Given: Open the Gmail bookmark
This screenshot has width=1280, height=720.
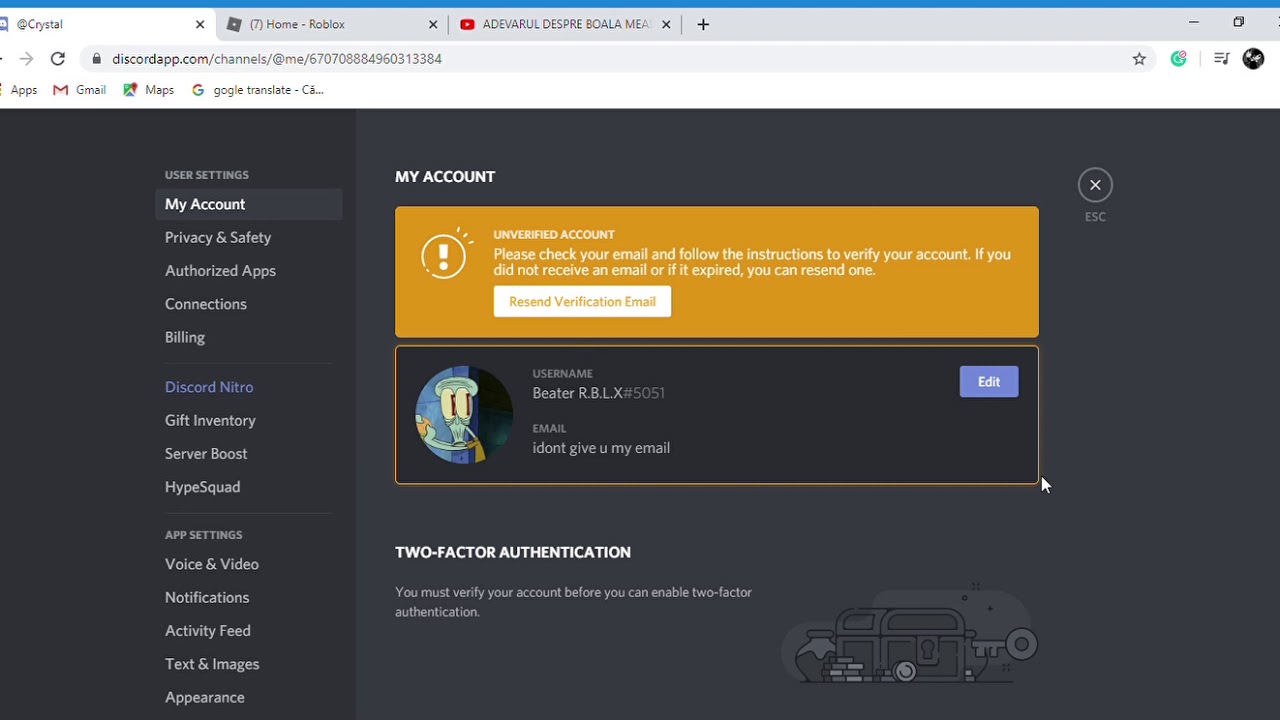Looking at the screenshot, I should click(79, 90).
